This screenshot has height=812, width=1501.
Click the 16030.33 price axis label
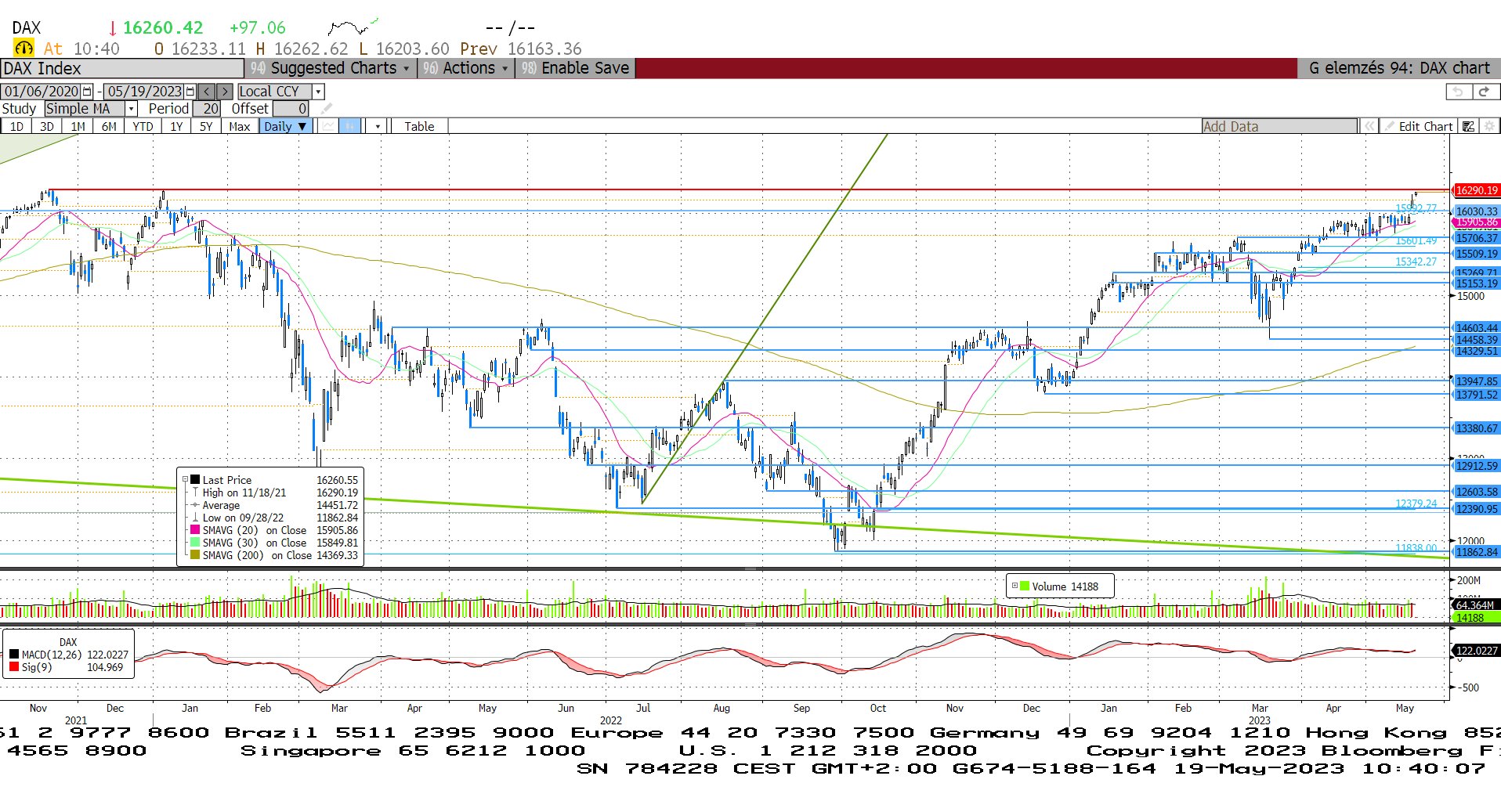[1477, 211]
